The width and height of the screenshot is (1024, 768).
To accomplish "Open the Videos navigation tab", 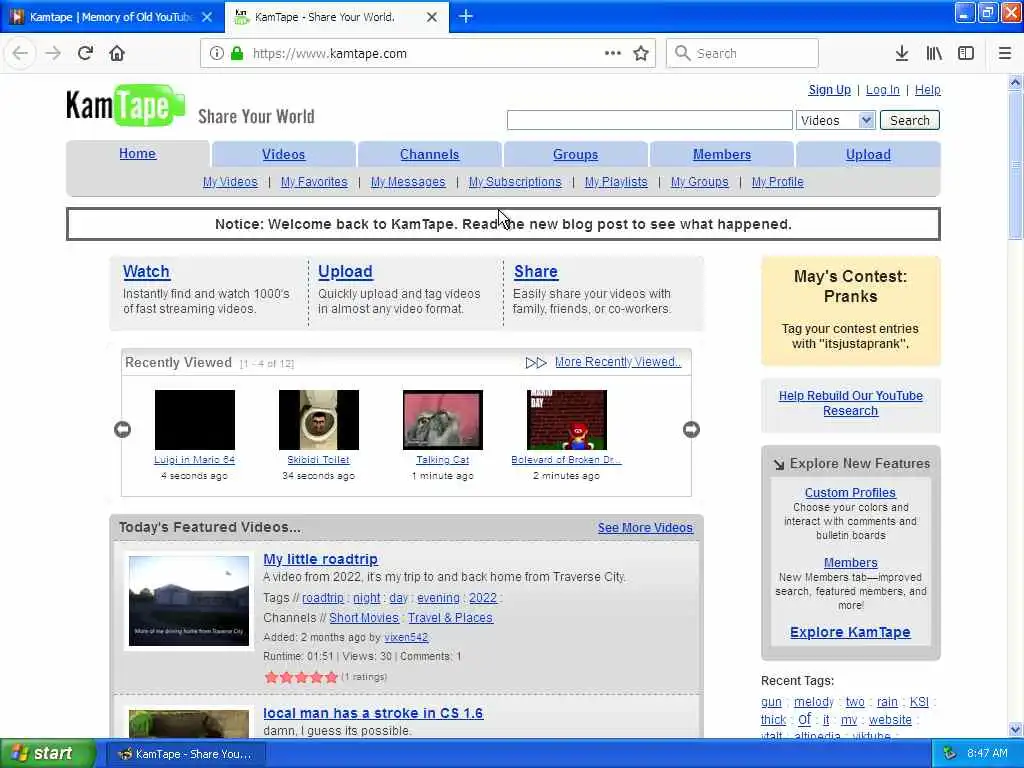I will pos(283,155).
